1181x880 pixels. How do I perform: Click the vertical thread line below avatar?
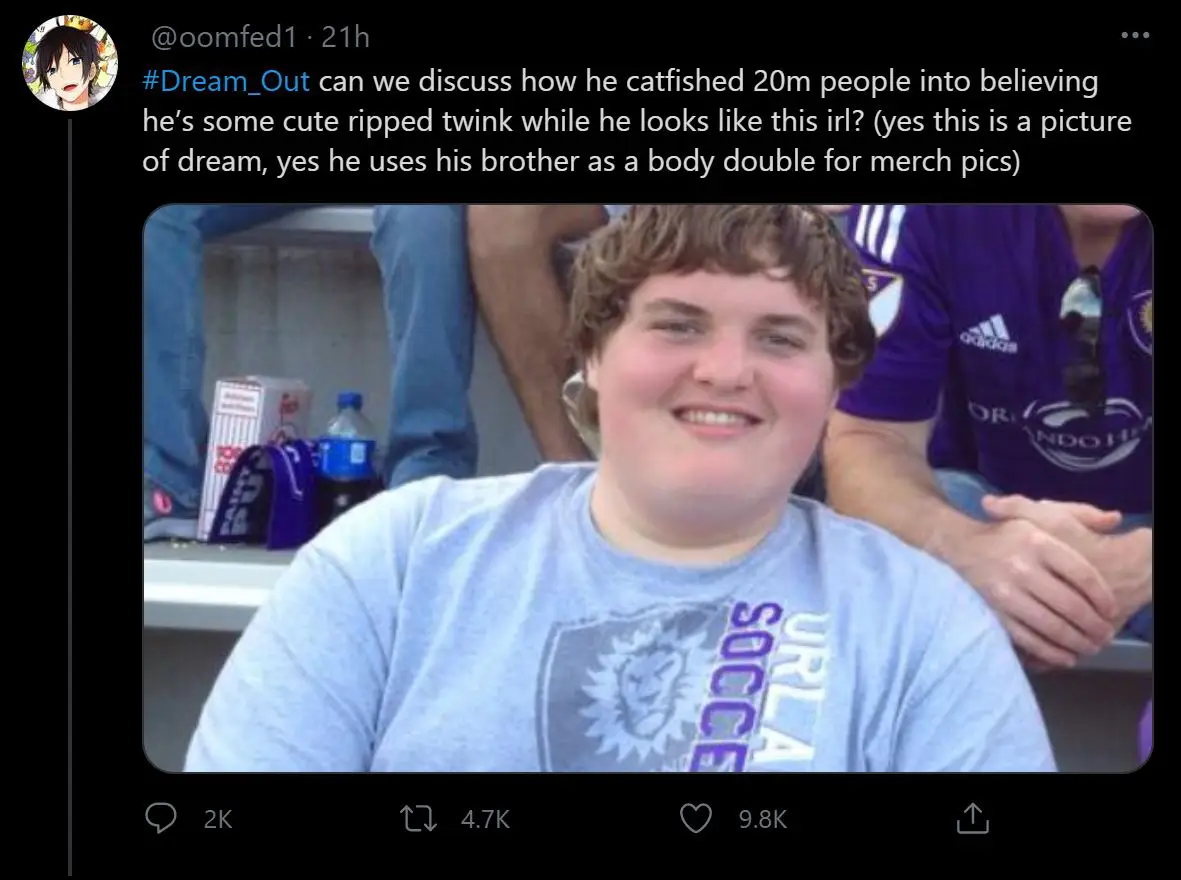point(70,500)
